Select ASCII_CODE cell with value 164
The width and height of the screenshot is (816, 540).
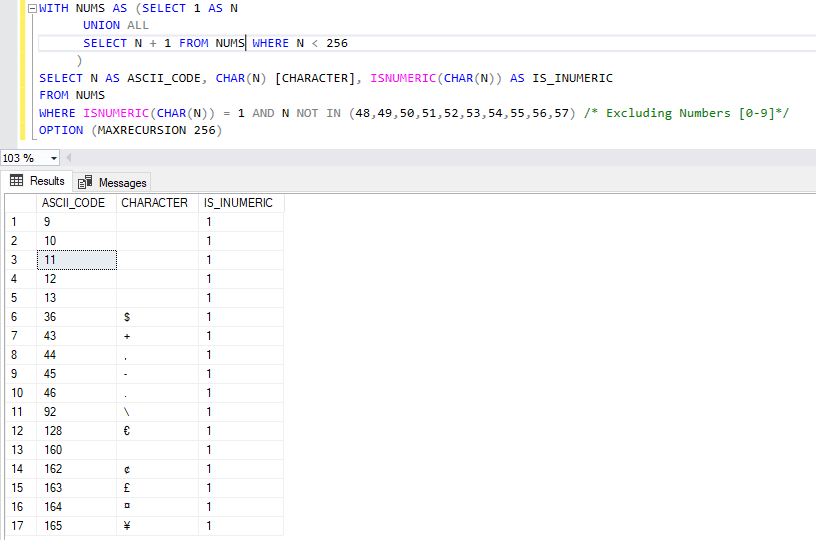click(76, 507)
